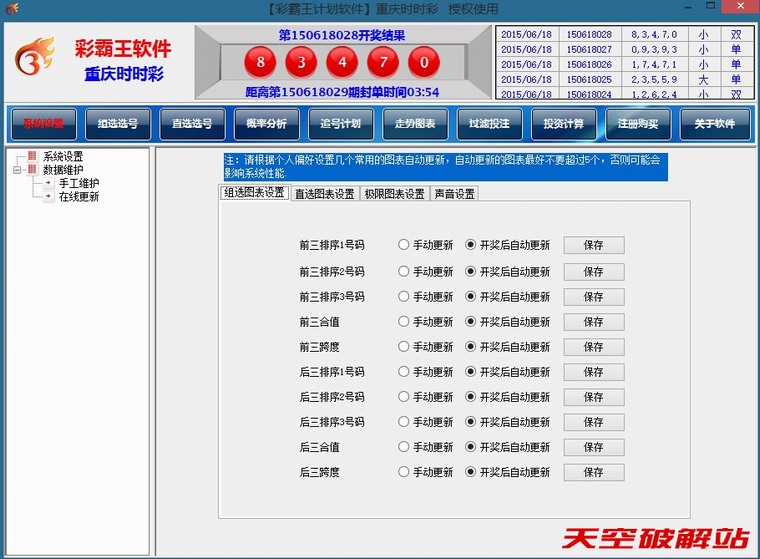Image resolution: width=760 pixels, height=559 pixels.
Task: Switch to the 直选图表设置 tab
Action: click(x=324, y=194)
